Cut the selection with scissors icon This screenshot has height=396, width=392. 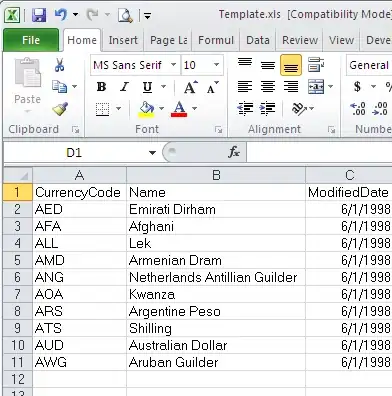pyautogui.click(x=59, y=65)
